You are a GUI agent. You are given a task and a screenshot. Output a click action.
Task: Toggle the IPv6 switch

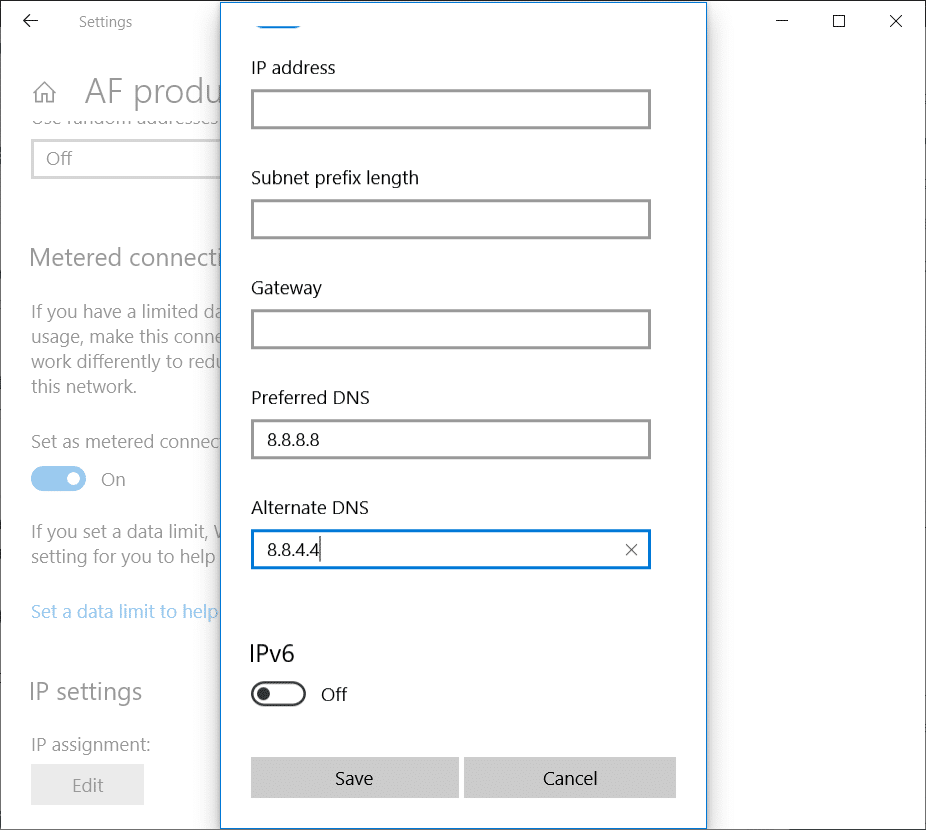click(x=278, y=694)
